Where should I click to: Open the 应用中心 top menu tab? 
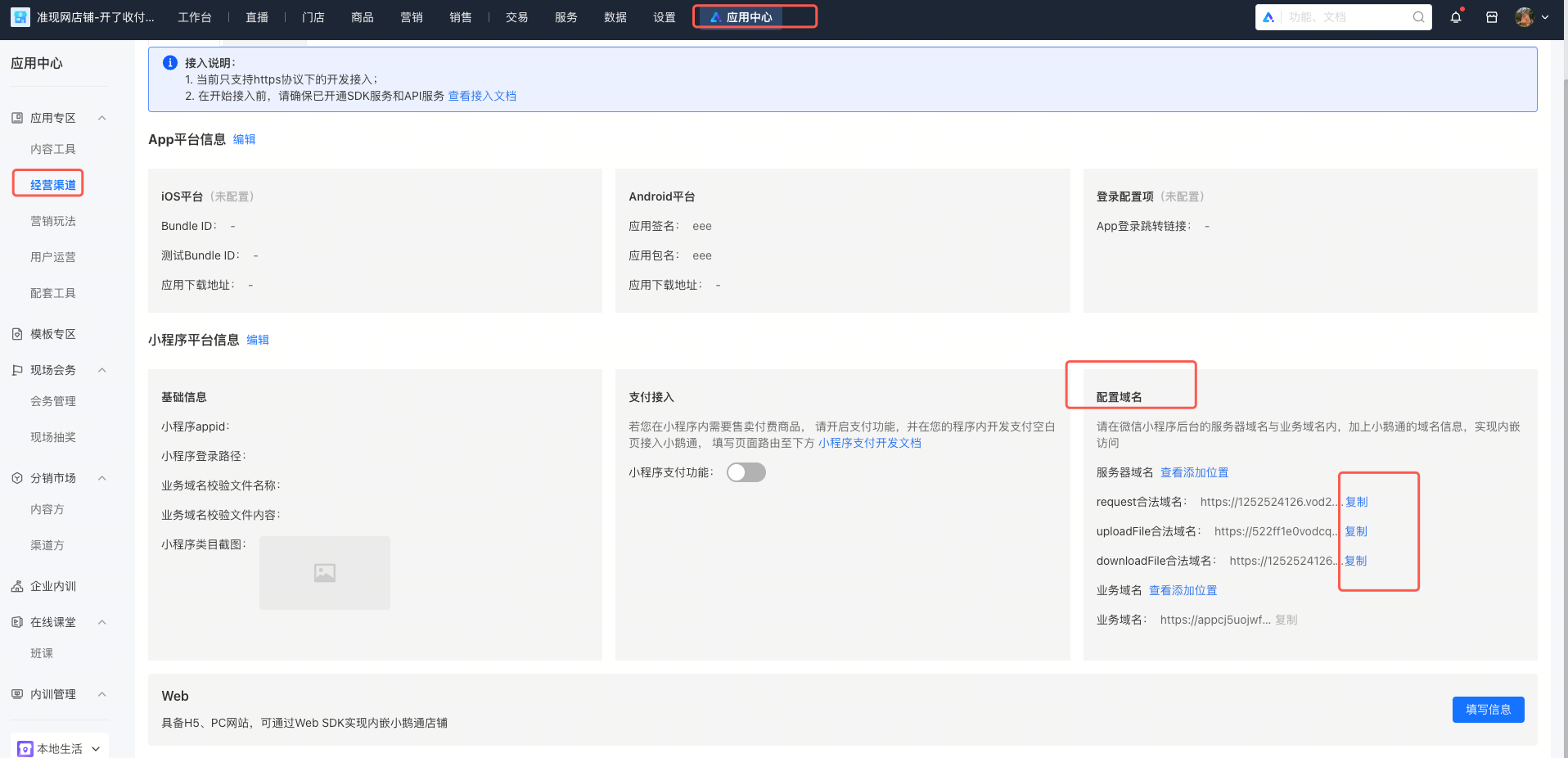click(x=748, y=17)
